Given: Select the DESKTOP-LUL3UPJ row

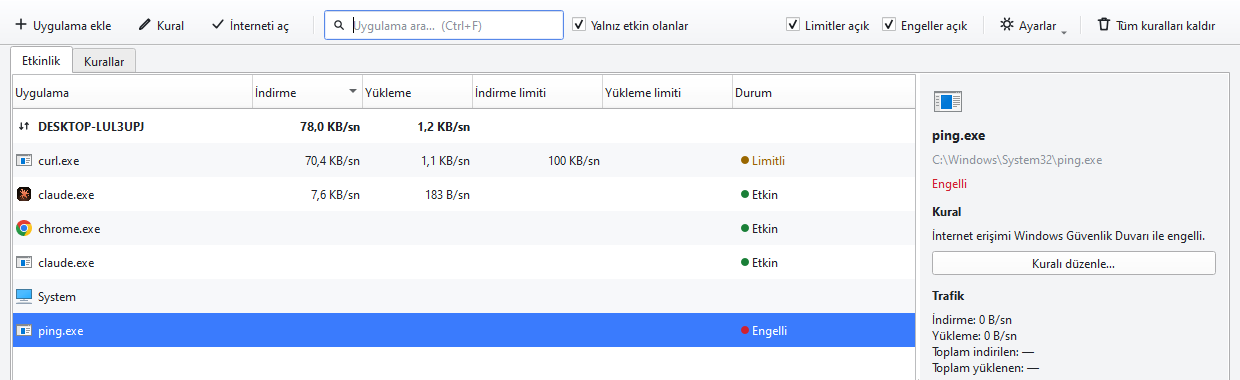Looking at the screenshot, I should tap(464, 127).
